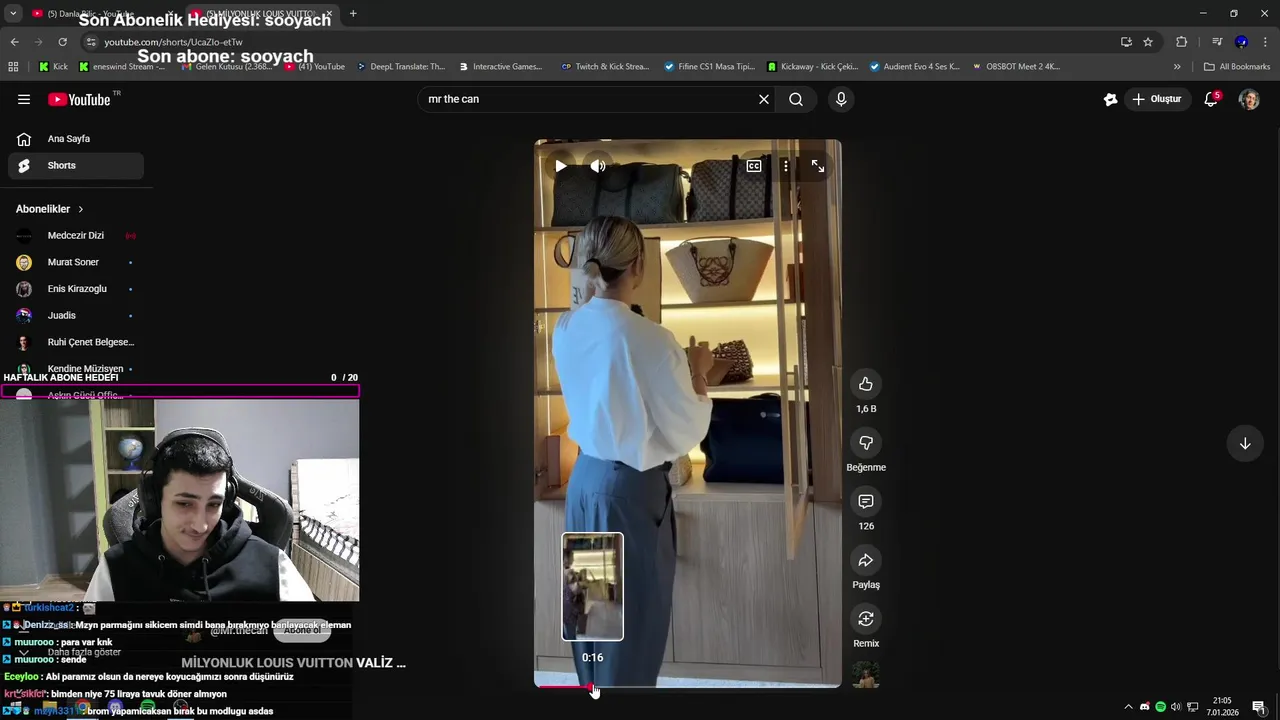Open the Chrome apps grid icon
The height and width of the screenshot is (720, 1280).
pos(13,66)
